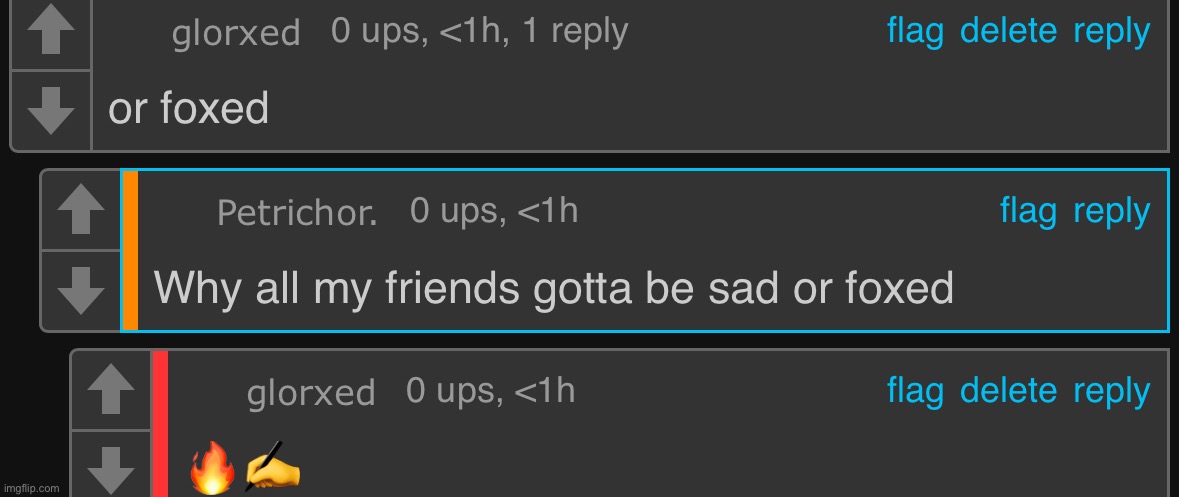Delete glorxed's emoji comment

coord(1008,392)
